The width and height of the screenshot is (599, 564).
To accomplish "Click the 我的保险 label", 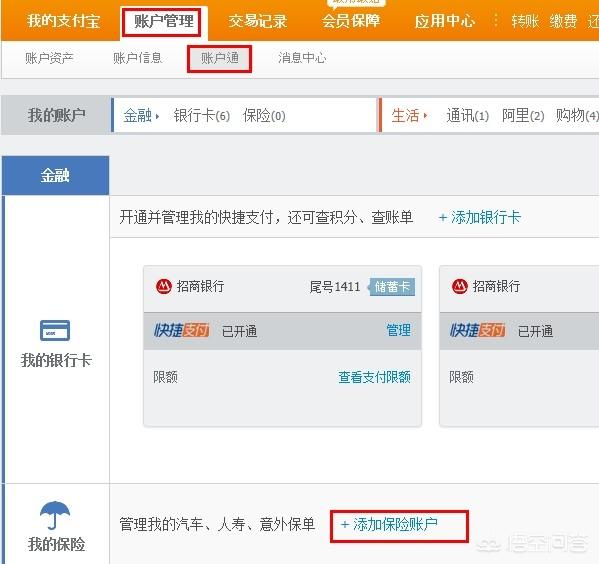I will pos(56,544).
